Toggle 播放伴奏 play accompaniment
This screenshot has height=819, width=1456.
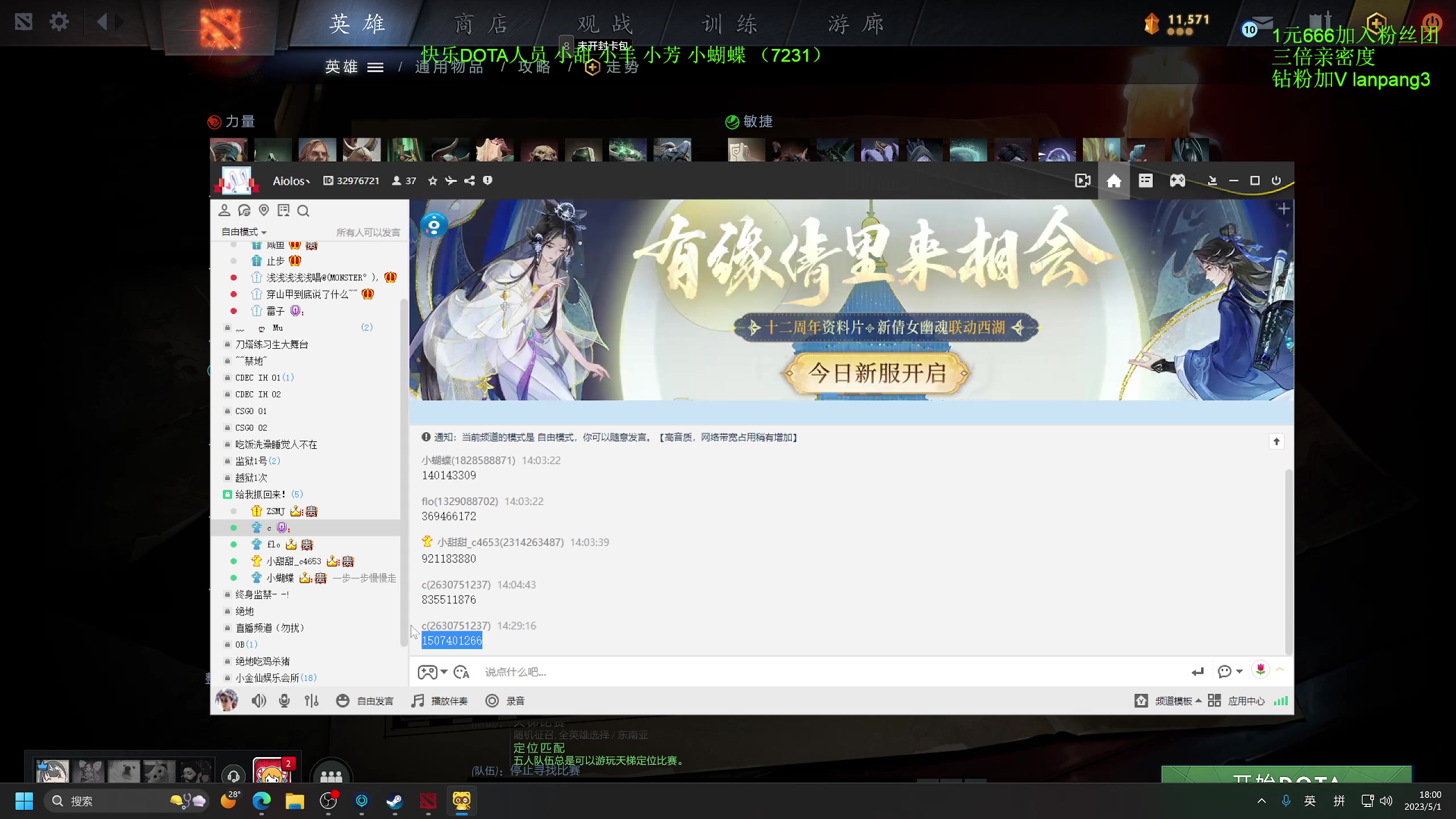click(x=440, y=701)
